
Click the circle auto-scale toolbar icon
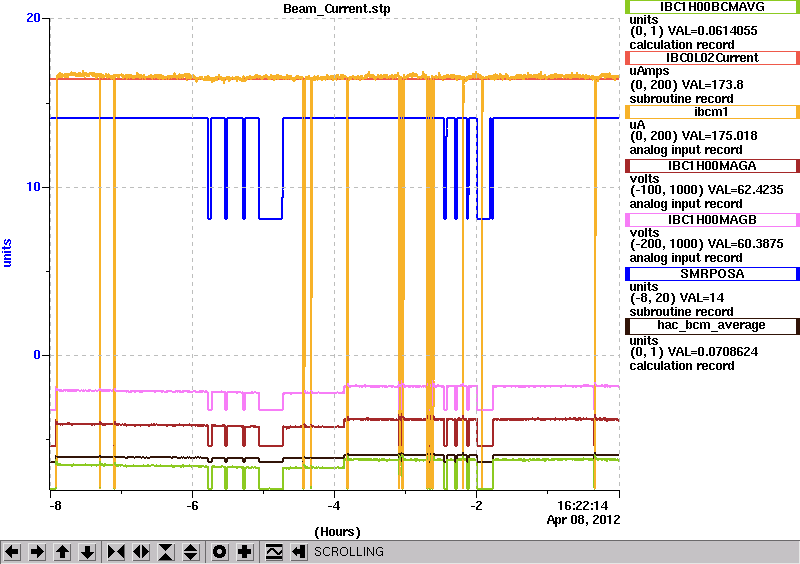click(220, 552)
